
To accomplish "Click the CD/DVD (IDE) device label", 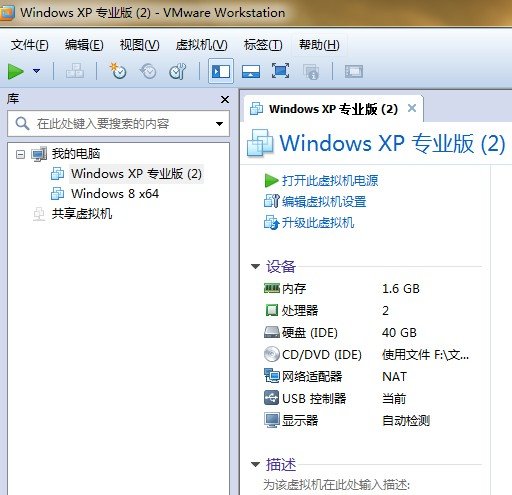I will click(x=322, y=355).
